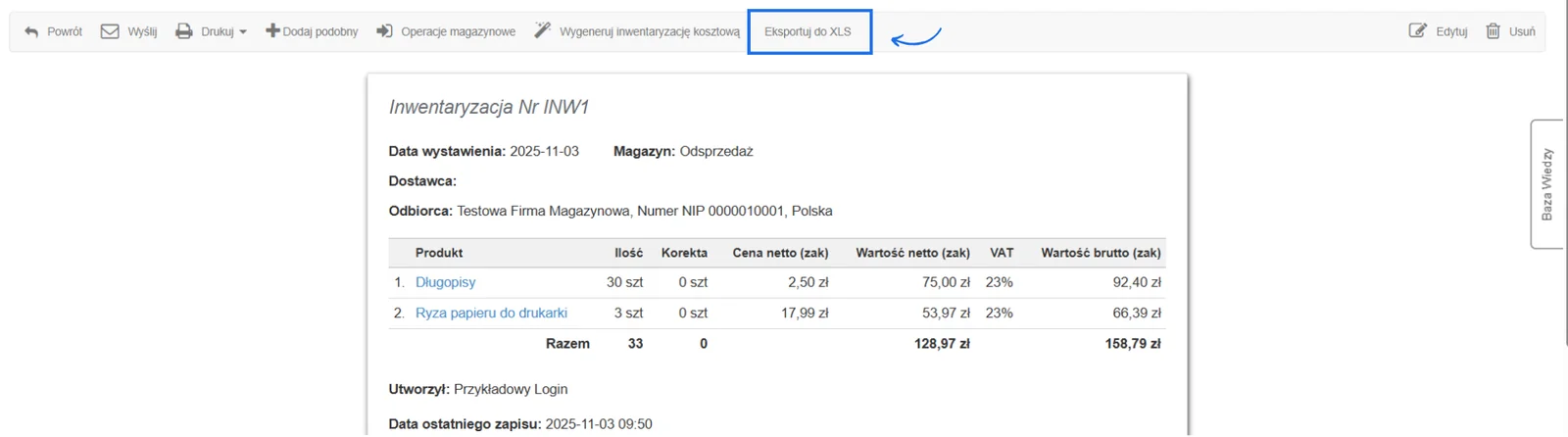Screen dimensions: 1568x437
Task: Click the 66,39 zł gross value cell
Action: [x=1137, y=313]
